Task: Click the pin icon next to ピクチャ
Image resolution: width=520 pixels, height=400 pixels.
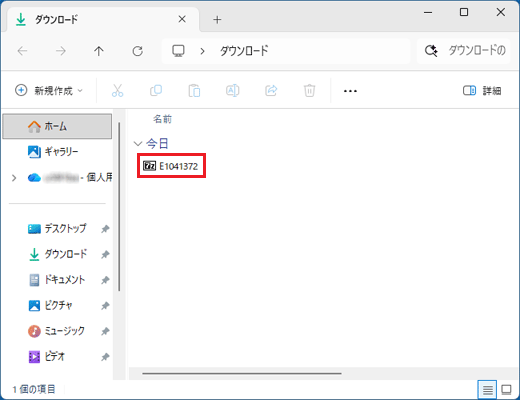Action: 105,306
